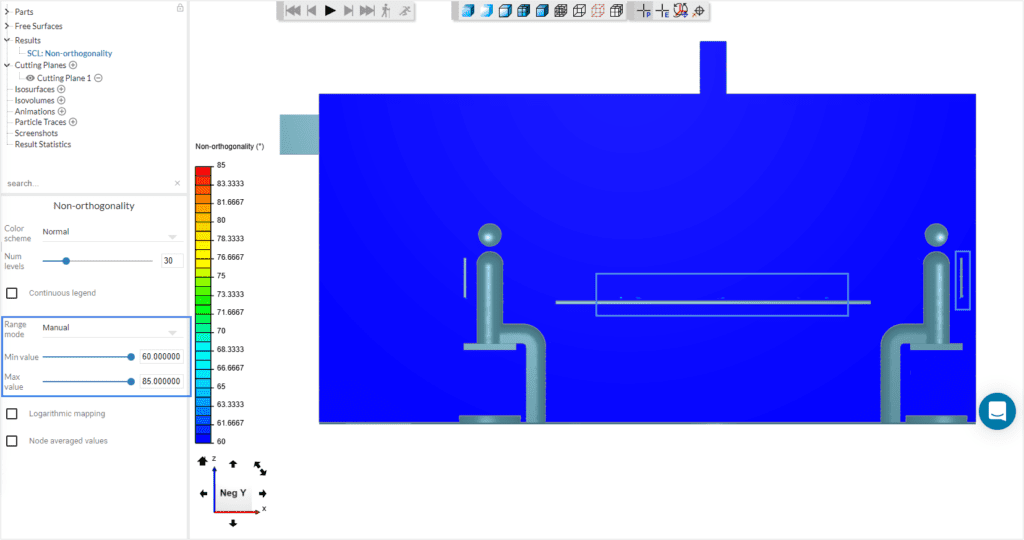Click the Max value input field
Image resolution: width=1024 pixels, height=540 pixels.
click(x=160, y=381)
